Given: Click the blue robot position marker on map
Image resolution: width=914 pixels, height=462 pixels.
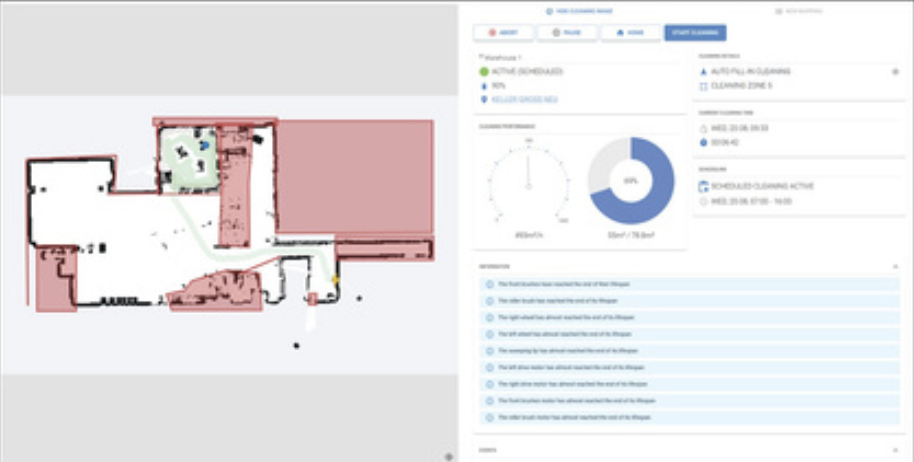Looking at the screenshot, I should [x=203, y=145].
